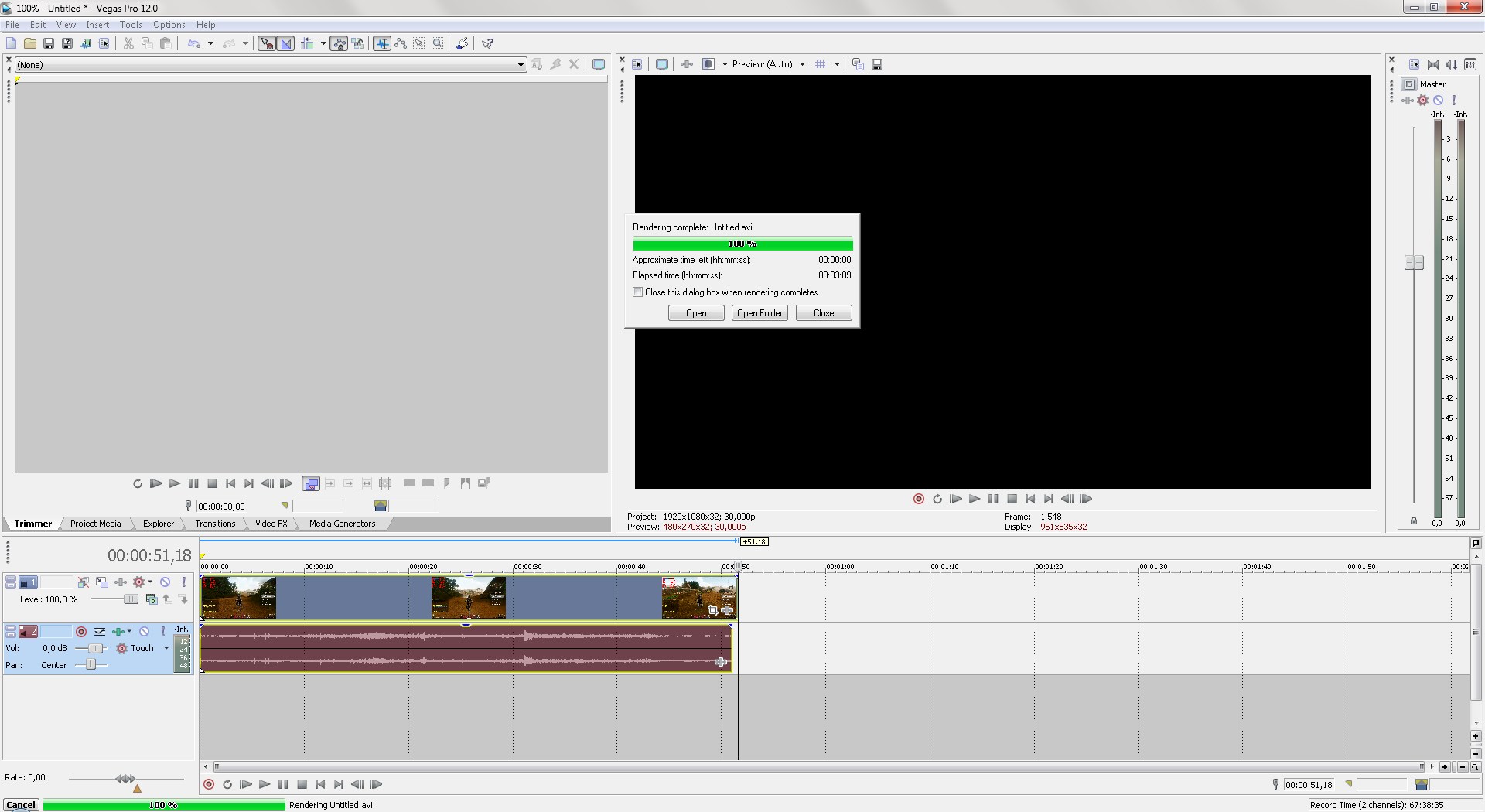Open Mixer Dim Output icon
1485x812 pixels.
point(1452,64)
